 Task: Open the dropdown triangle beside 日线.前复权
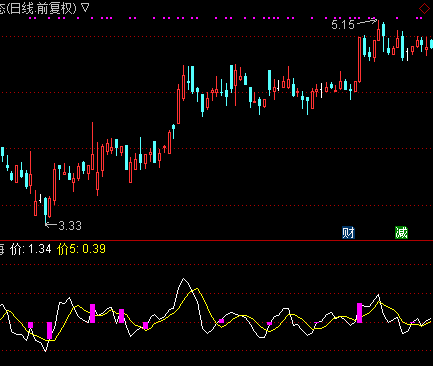pos(85,7)
